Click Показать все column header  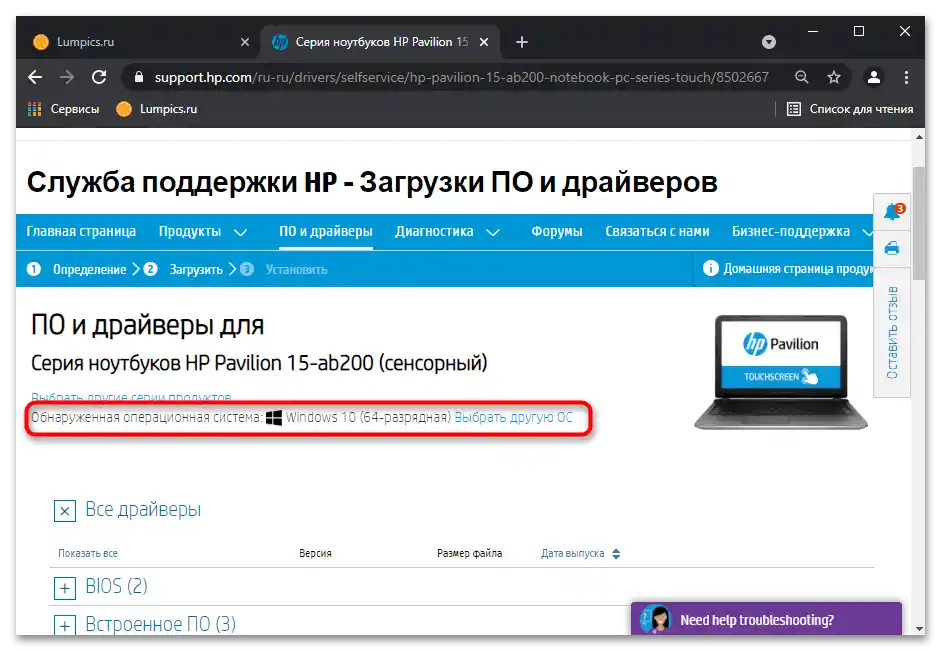point(88,553)
